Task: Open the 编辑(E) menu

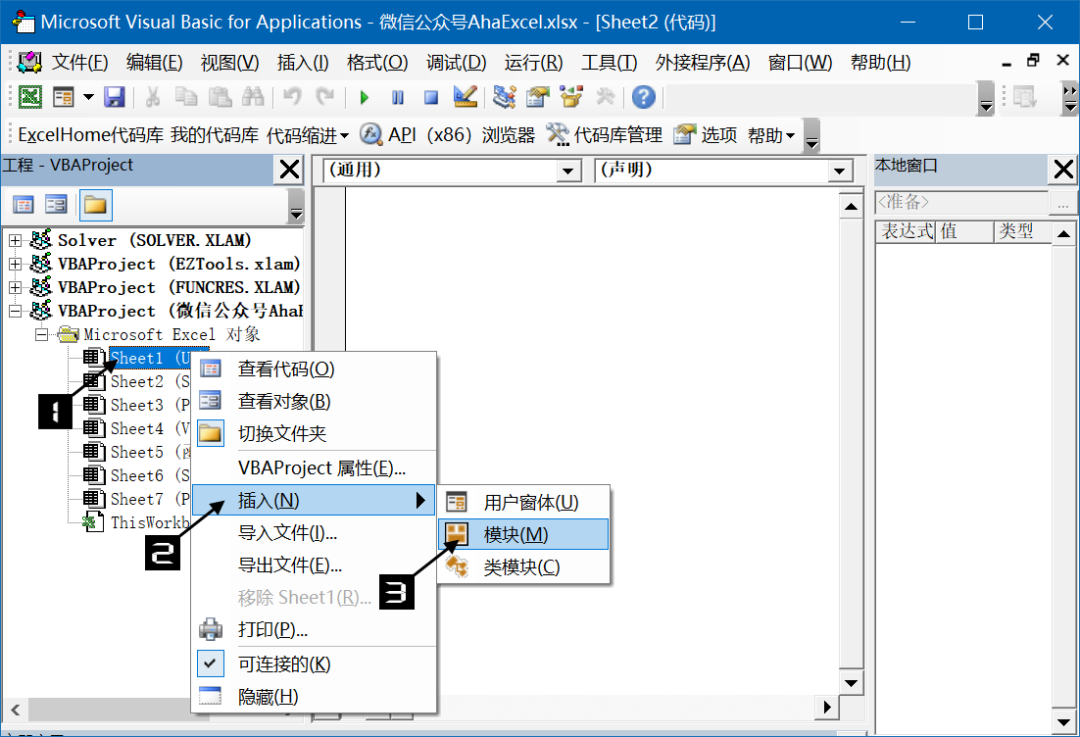Action: pyautogui.click(x=154, y=63)
